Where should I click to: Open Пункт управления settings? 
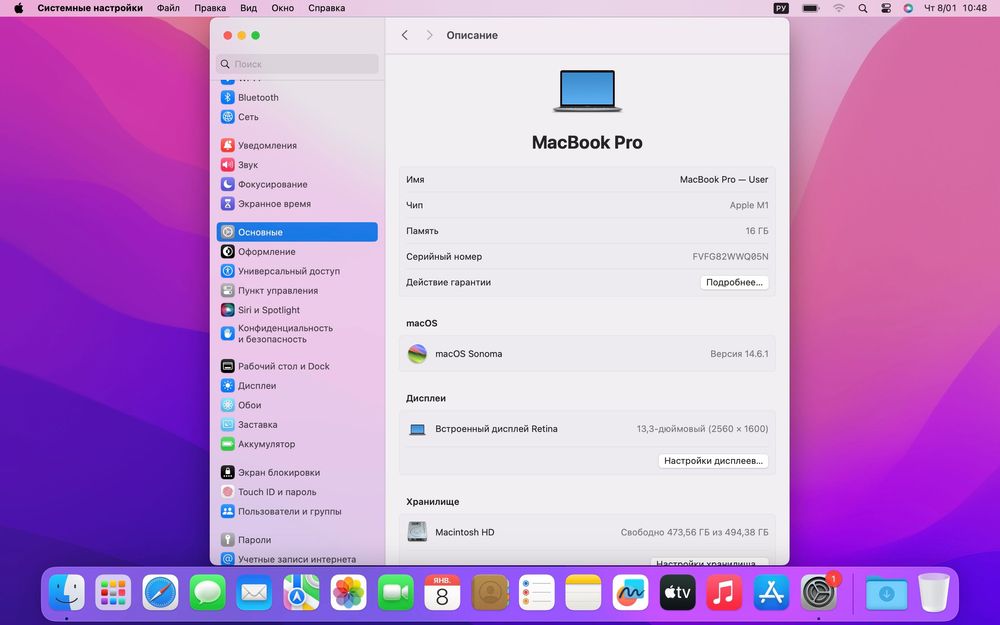coord(297,290)
